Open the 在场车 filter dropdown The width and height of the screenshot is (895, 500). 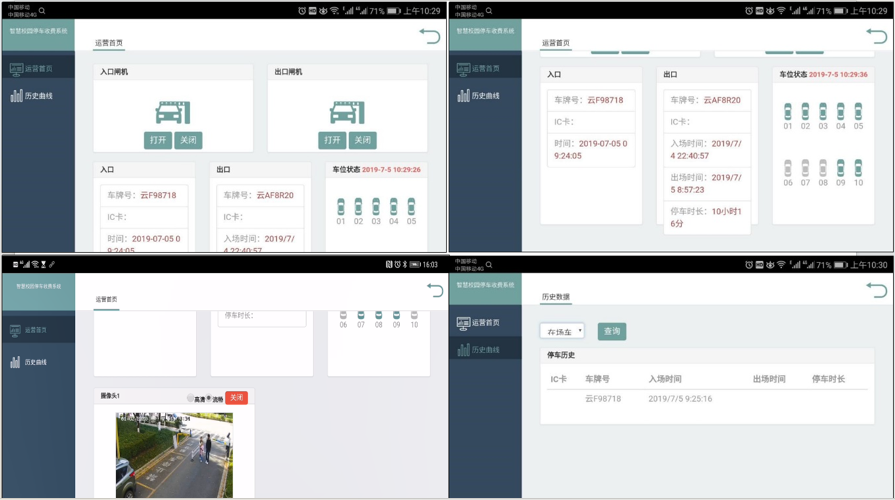tap(562, 332)
